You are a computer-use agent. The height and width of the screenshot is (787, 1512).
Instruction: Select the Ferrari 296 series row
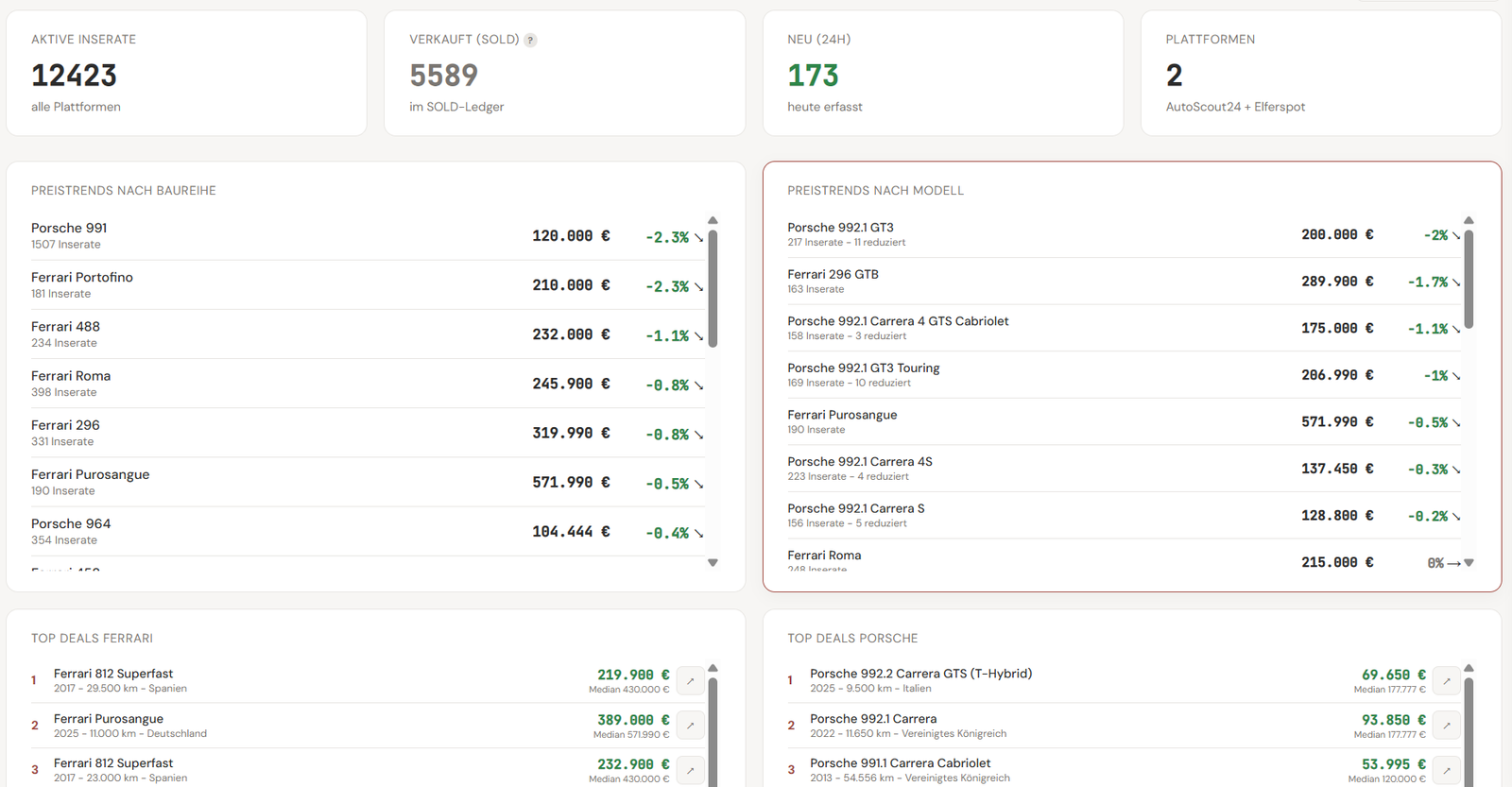tap(368, 433)
